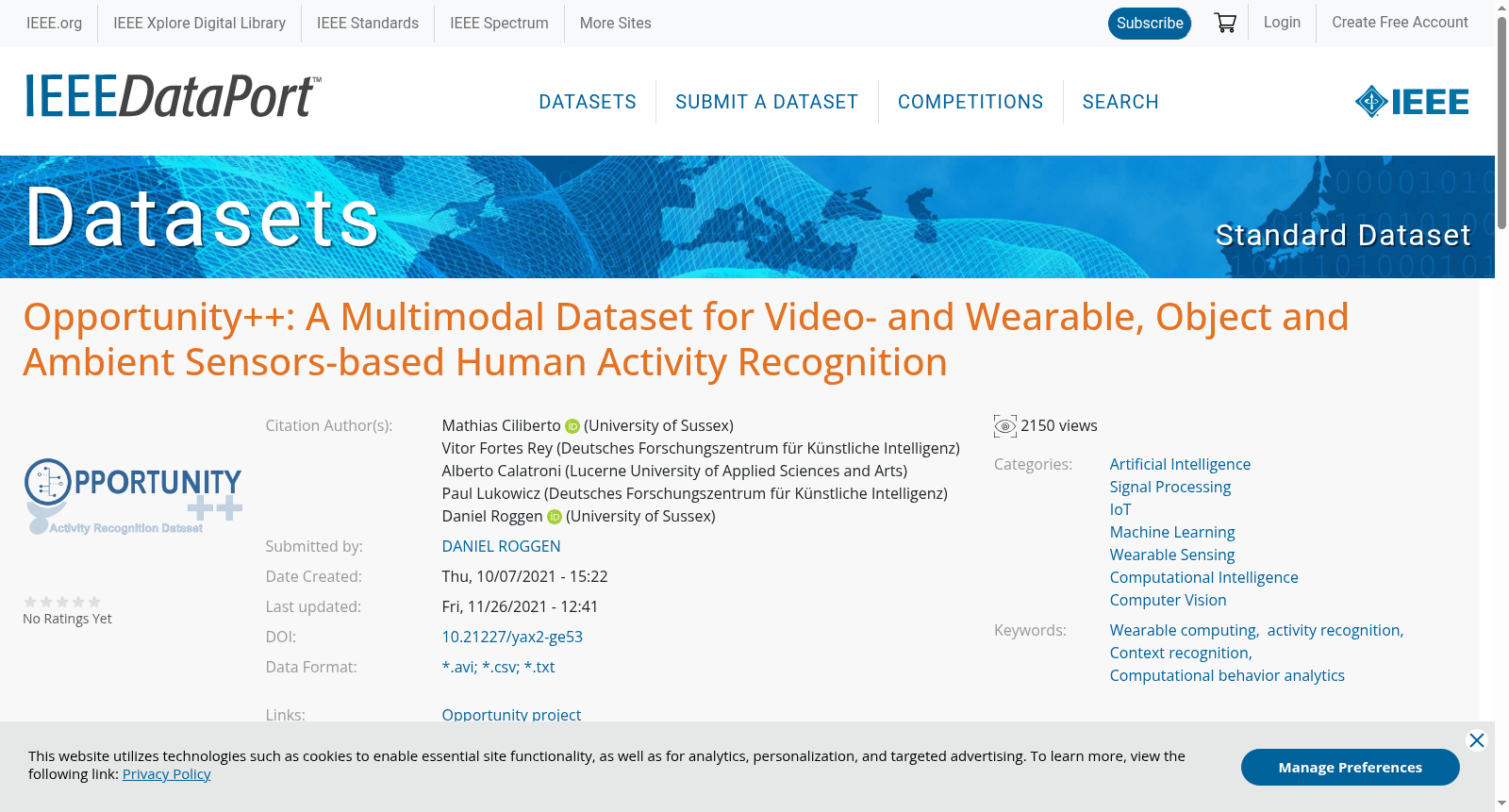1509x812 pixels.
Task: Click the views eye icon
Action: [x=1005, y=426]
